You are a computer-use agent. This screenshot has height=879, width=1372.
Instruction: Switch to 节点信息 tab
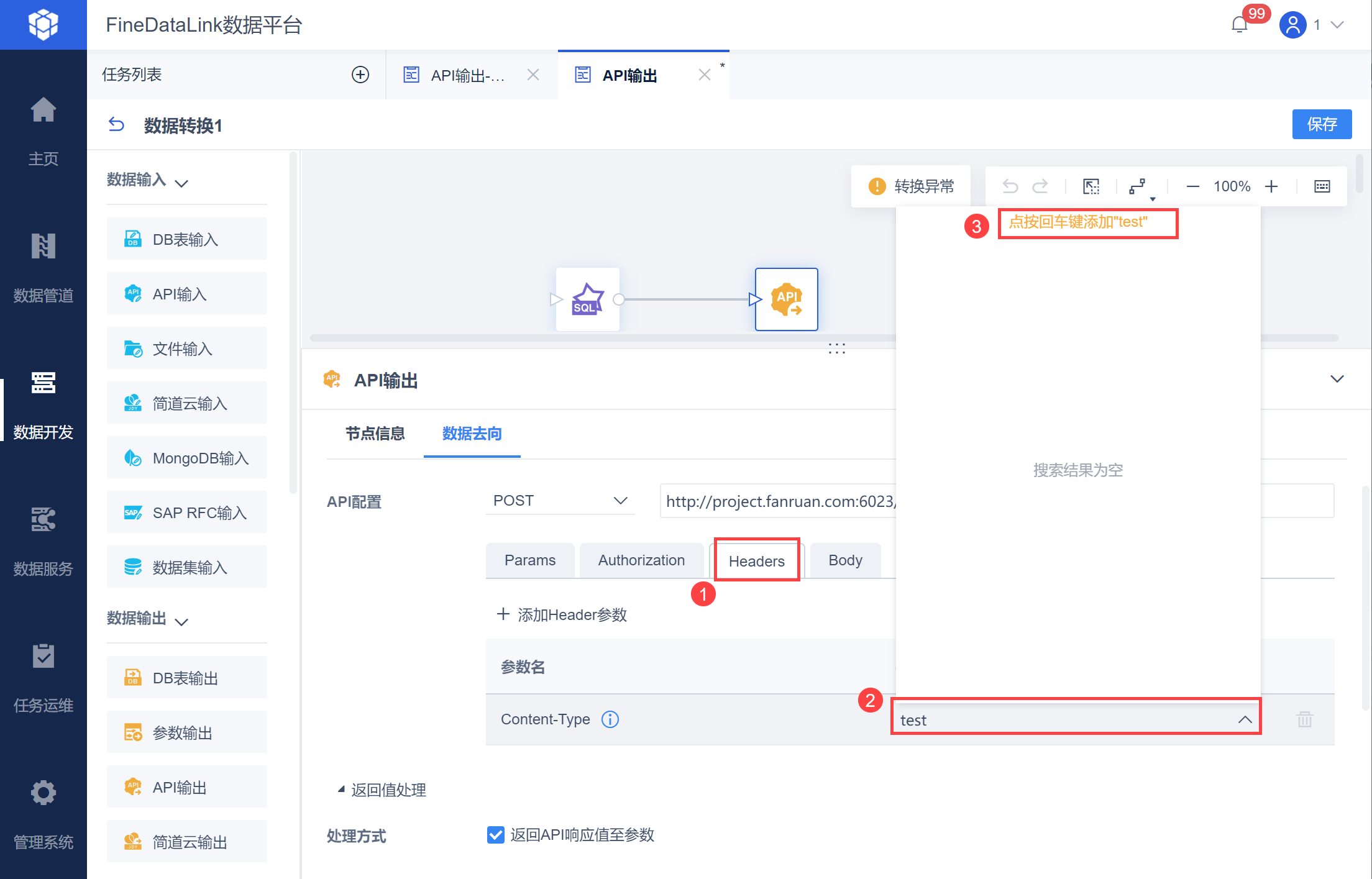375,434
